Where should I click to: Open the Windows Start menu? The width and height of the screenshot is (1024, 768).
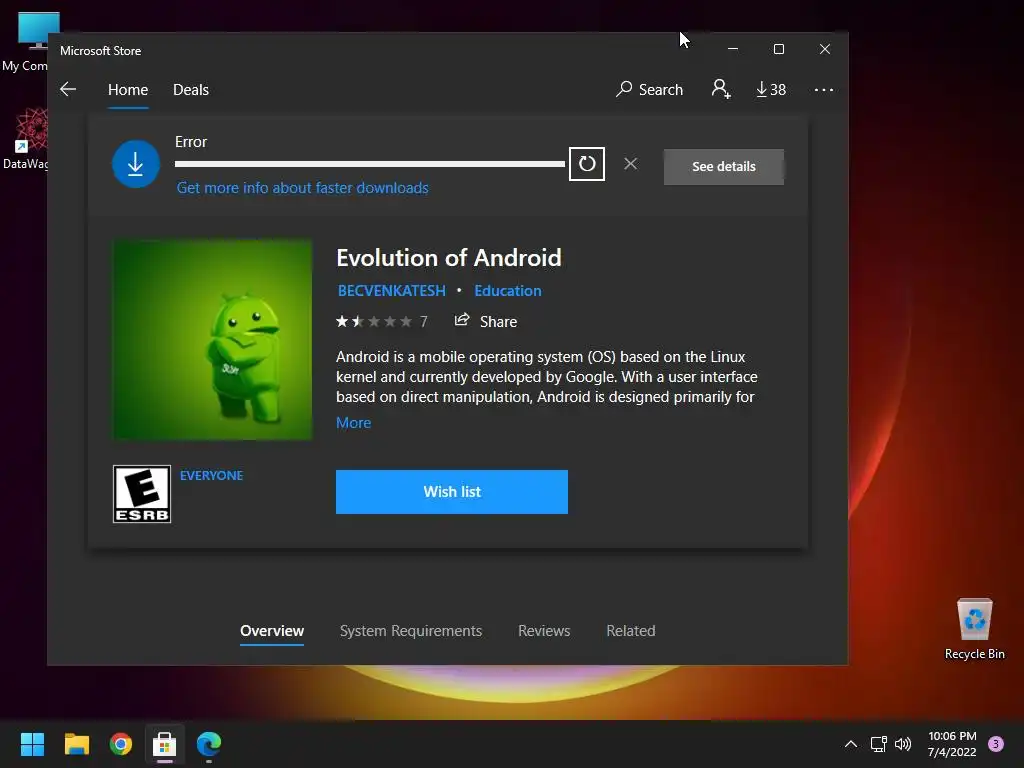click(32, 744)
